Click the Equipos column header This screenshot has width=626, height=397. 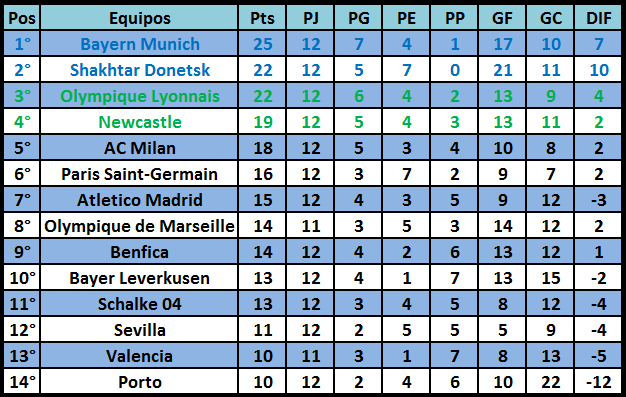[x=139, y=18]
